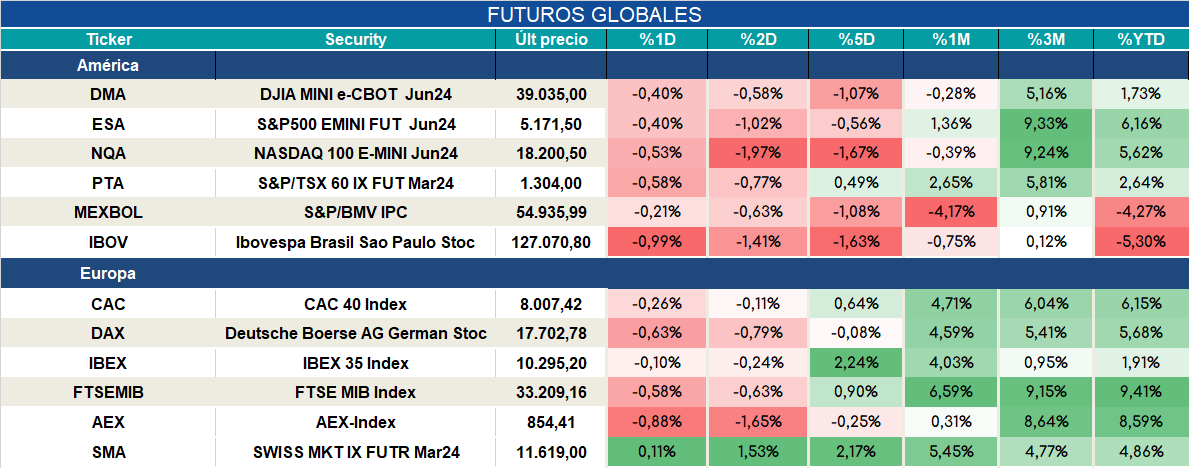Select the -5,30% IBOV YTD cell
Image resolution: width=1189 pixels, height=468 pixels.
click(x=1140, y=243)
